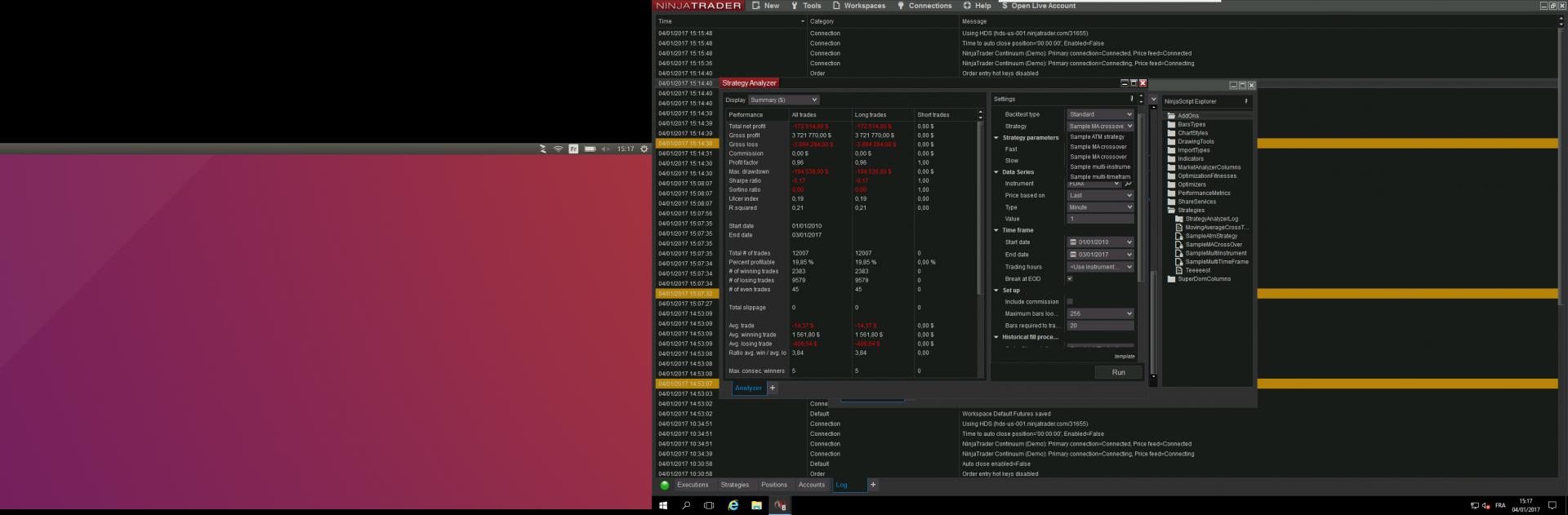Switch to the Executions tab
This screenshot has height=515, width=1568.
tap(693, 485)
